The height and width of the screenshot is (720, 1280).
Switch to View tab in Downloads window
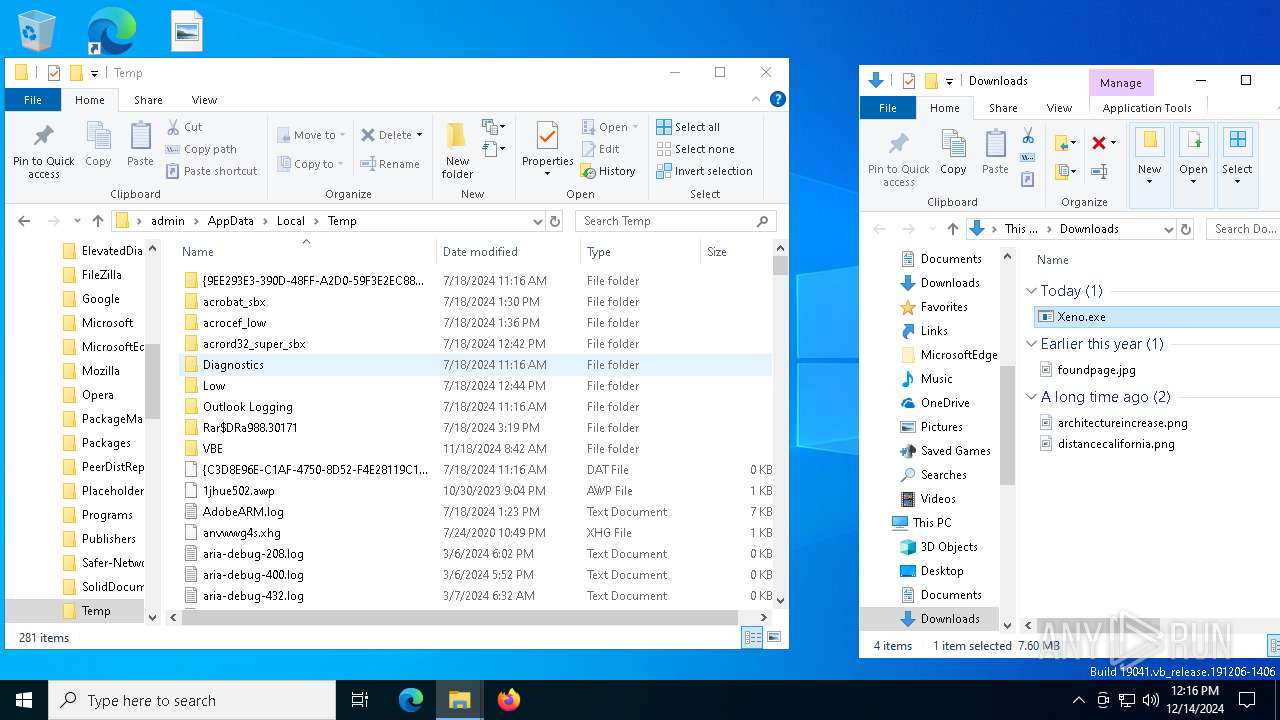click(1059, 108)
